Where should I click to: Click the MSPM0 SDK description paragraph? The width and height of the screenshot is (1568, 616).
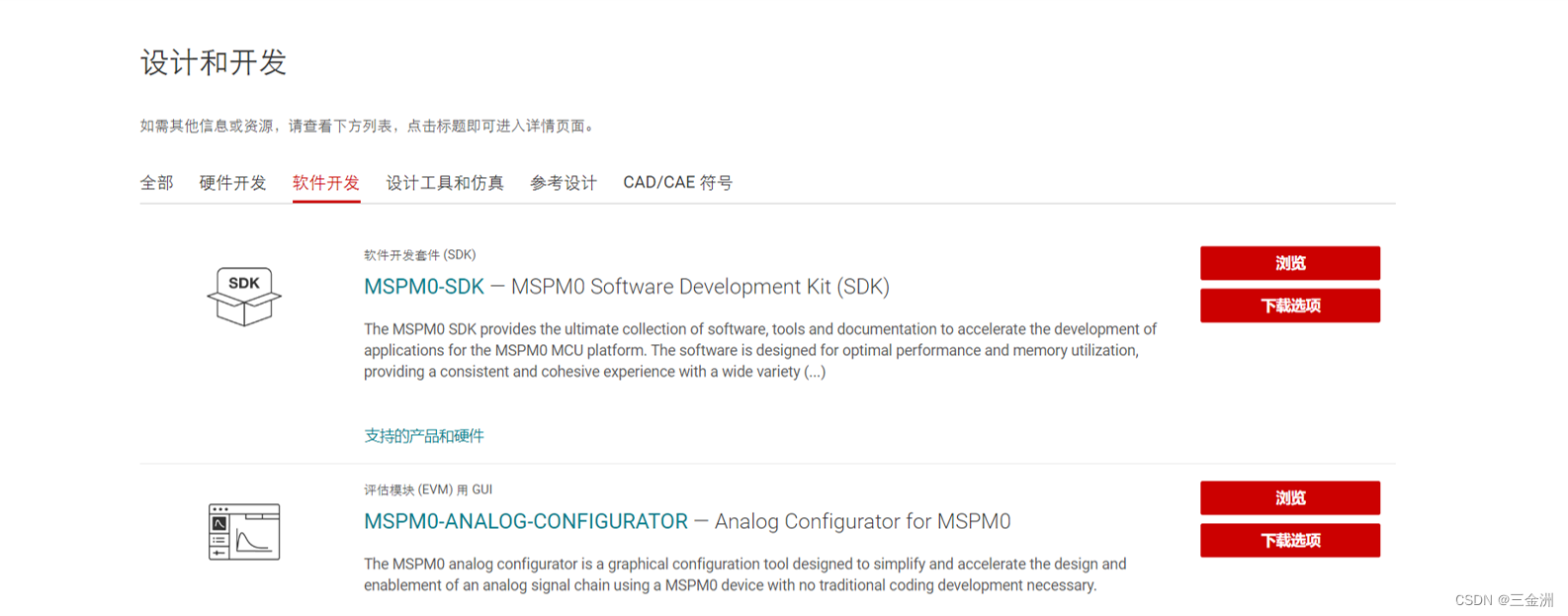click(760, 350)
